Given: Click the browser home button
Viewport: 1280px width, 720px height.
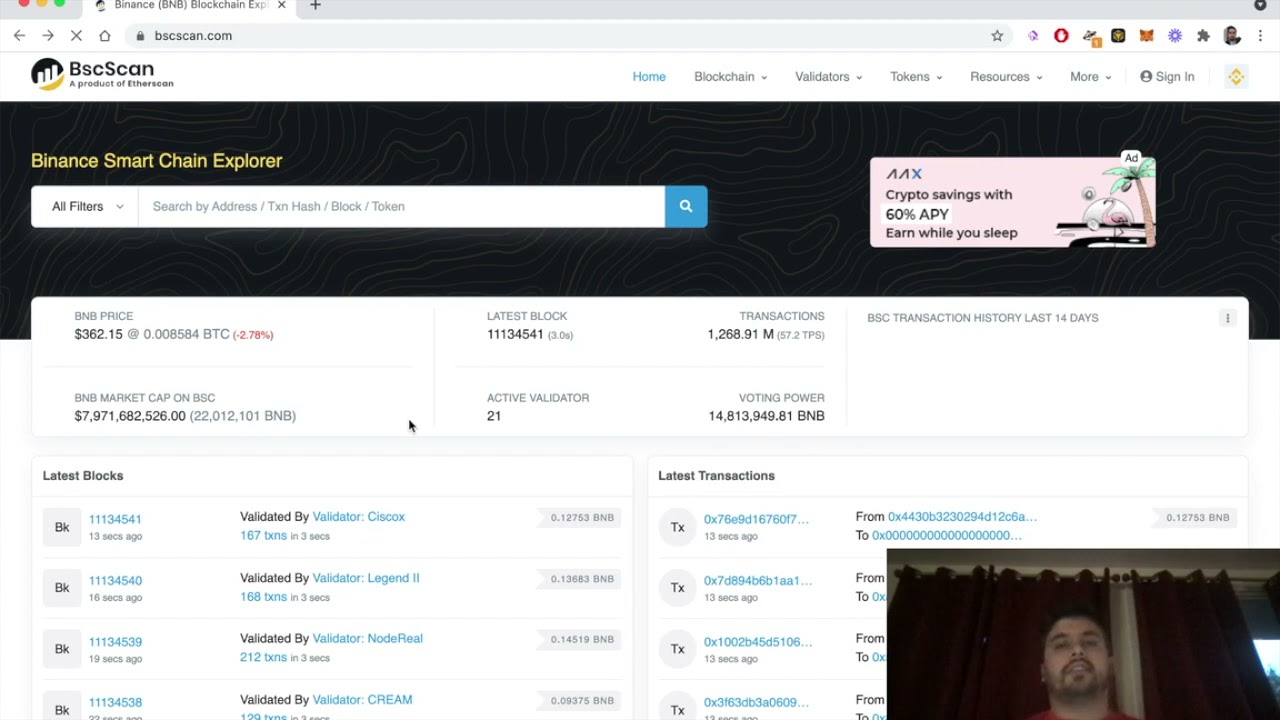Looking at the screenshot, I should coord(105,36).
